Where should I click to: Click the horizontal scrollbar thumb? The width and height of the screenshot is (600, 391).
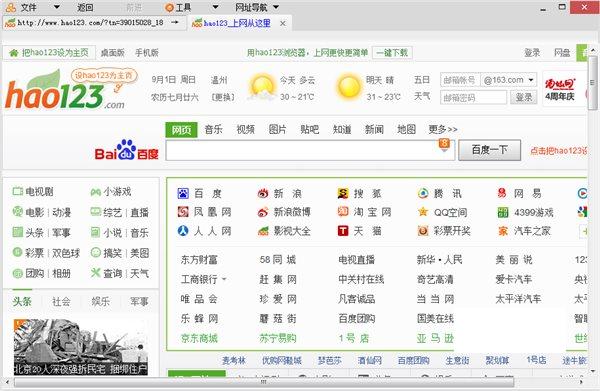(264, 382)
